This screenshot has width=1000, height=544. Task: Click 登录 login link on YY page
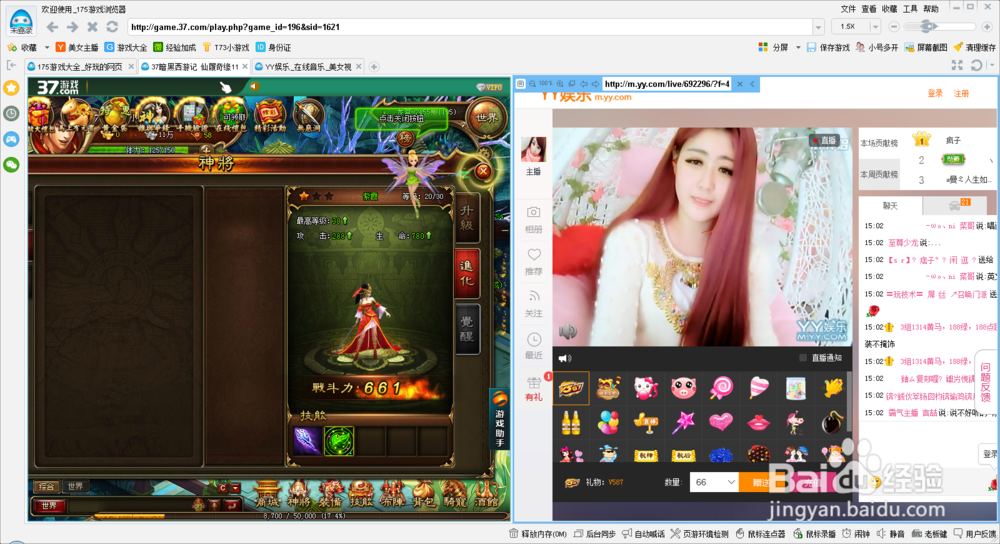935,94
